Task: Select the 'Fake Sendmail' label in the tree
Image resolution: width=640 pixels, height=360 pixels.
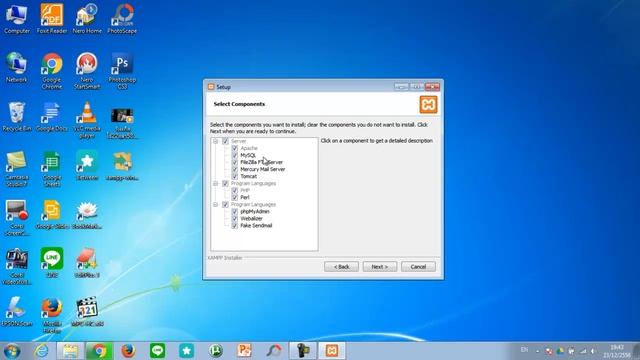Action: tap(256, 225)
